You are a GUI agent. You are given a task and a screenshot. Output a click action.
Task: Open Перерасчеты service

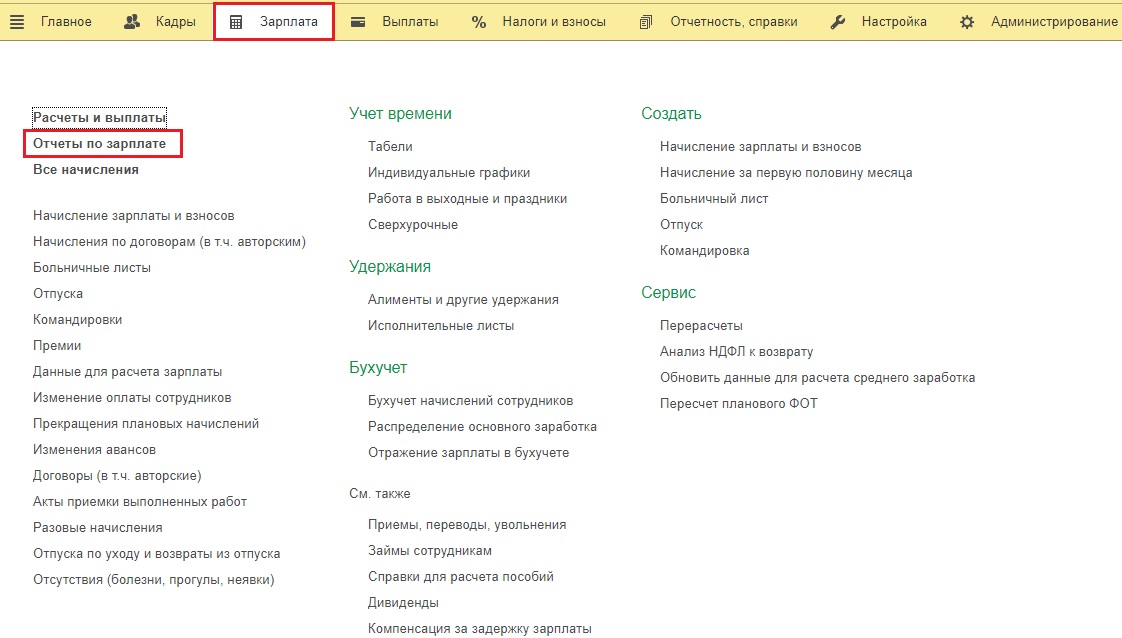tap(701, 325)
